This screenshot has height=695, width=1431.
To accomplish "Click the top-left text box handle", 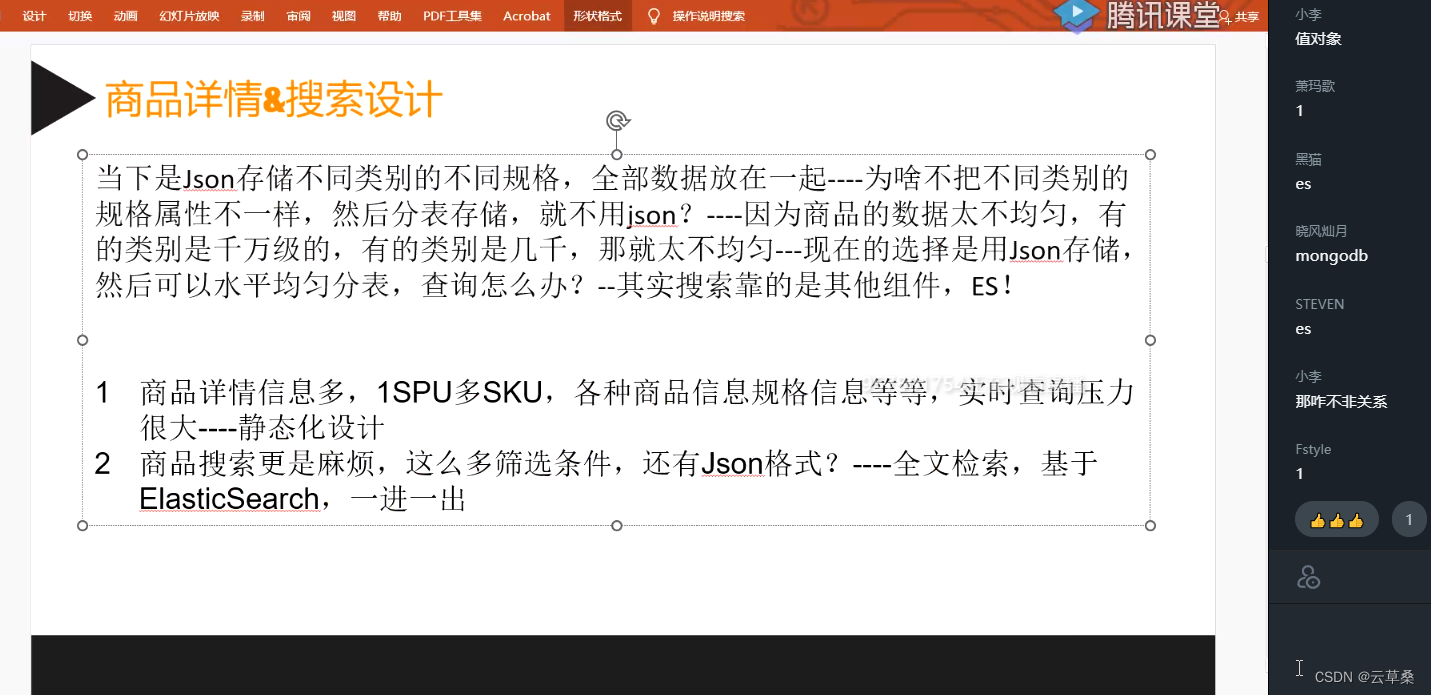I will pyautogui.click(x=82, y=155).
